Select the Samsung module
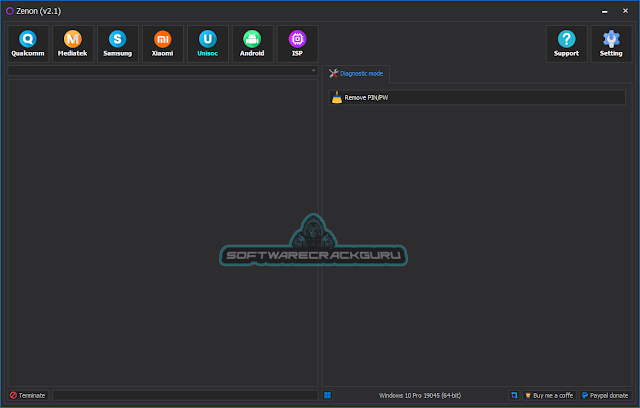The width and height of the screenshot is (640, 408). point(118,44)
